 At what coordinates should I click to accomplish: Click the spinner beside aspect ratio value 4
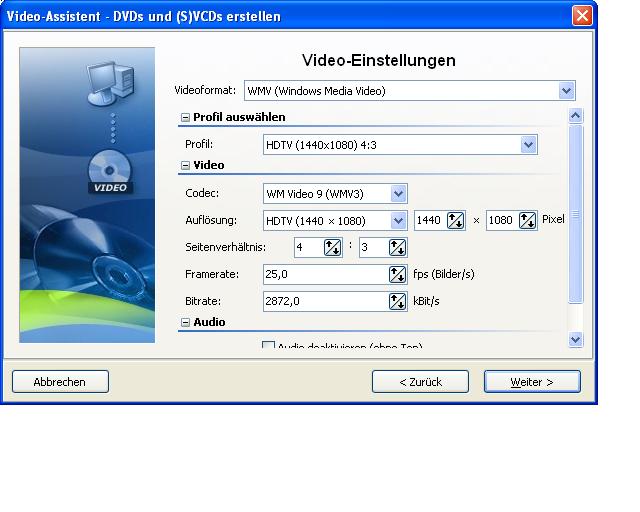pyautogui.click(x=332, y=247)
